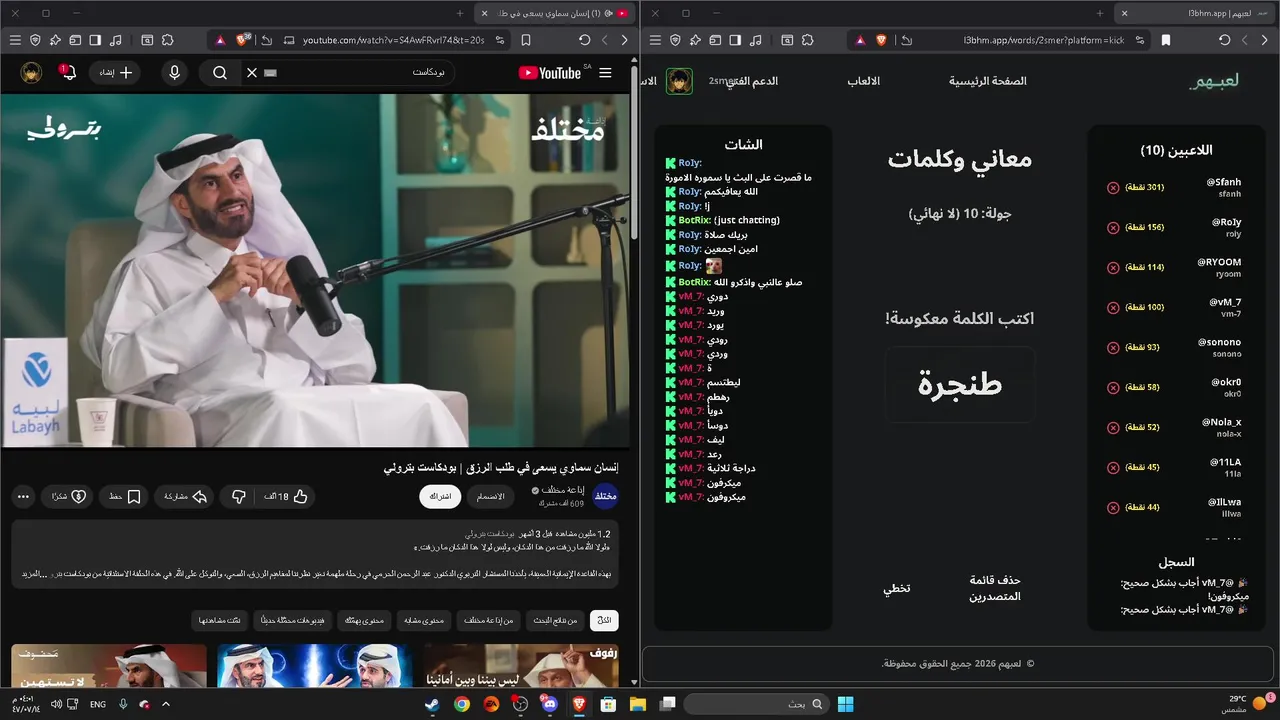Select the محتوى مشابه chip
The image size is (1280, 720).
pos(423,621)
